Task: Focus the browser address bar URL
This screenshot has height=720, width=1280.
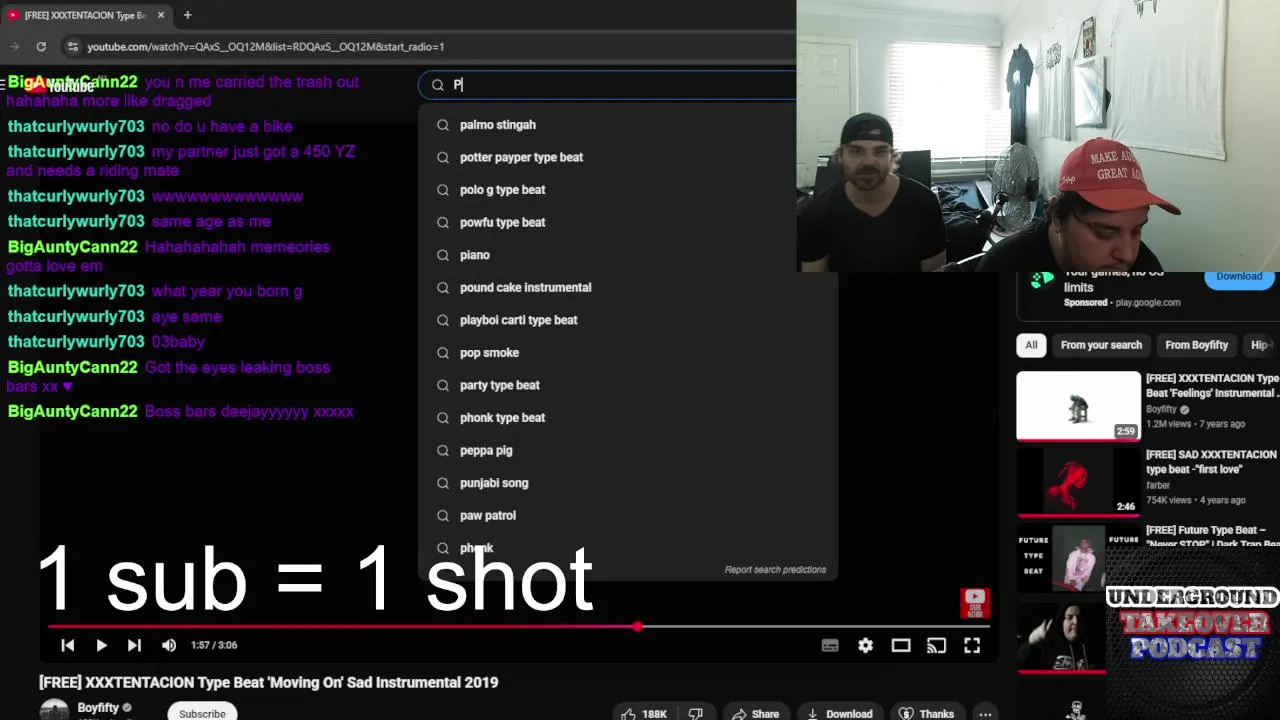Action: point(265,46)
